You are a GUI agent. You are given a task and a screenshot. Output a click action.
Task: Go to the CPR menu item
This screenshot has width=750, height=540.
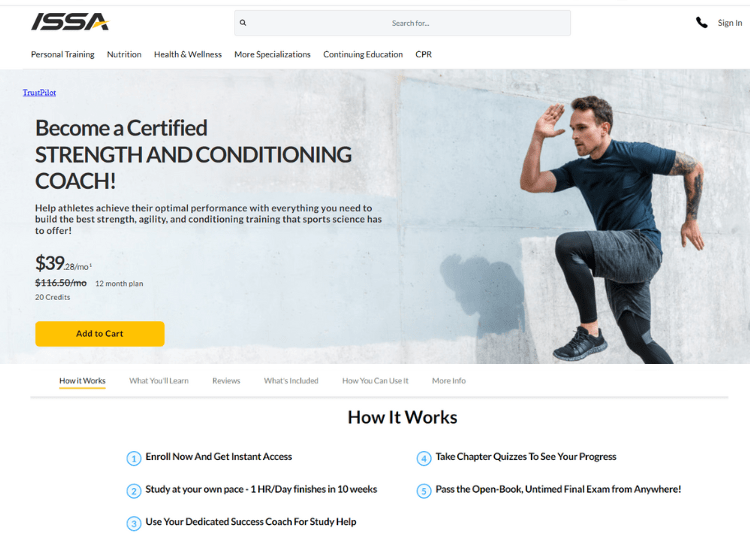(423, 55)
